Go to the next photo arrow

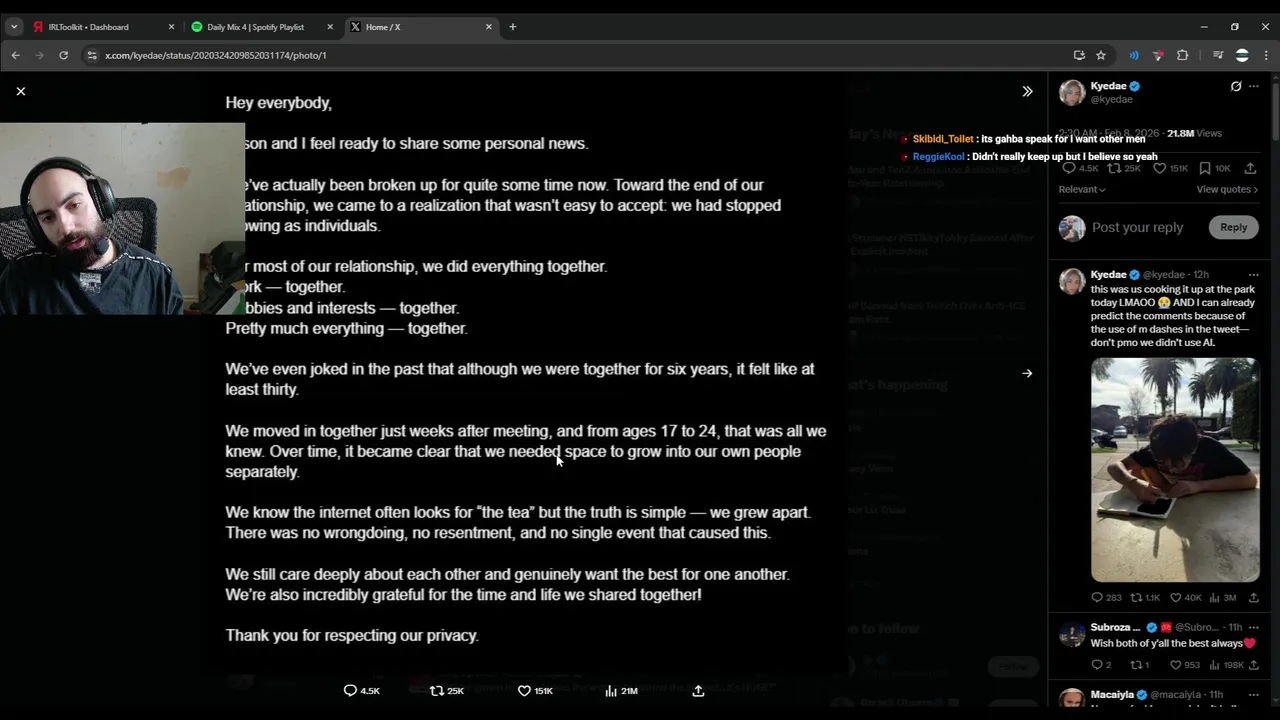point(1027,373)
